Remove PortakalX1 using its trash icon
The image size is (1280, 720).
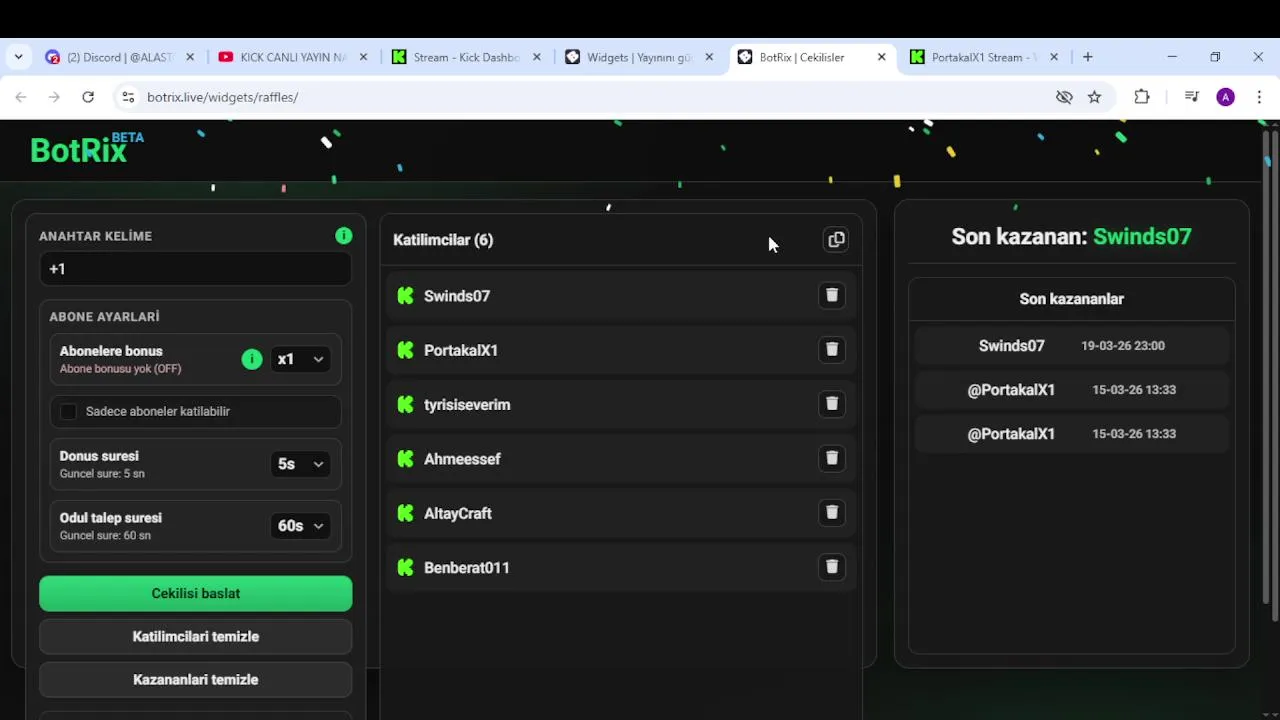831,349
